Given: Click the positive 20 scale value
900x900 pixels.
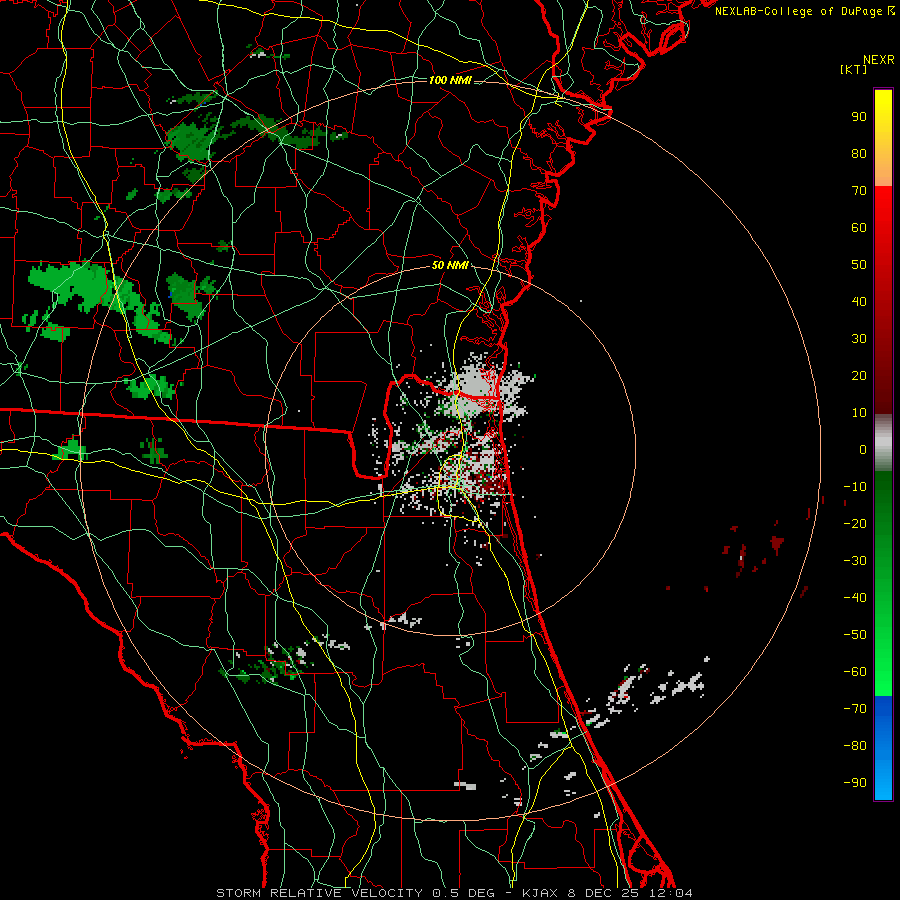Looking at the screenshot, I should (859, 375).
